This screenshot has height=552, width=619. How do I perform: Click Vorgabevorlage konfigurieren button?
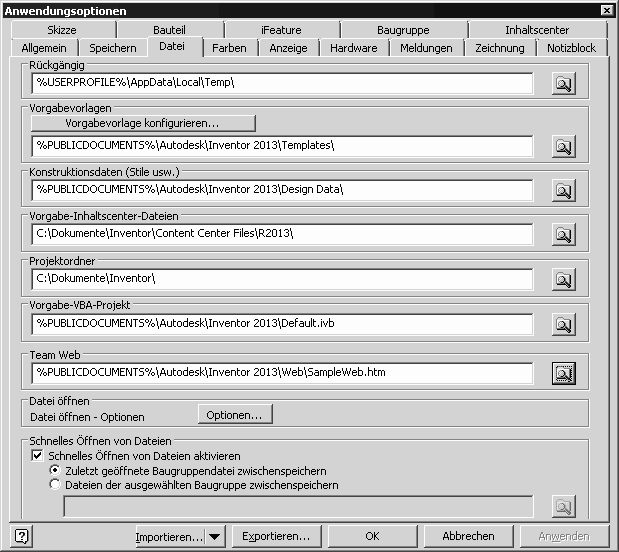pos(142,123)
